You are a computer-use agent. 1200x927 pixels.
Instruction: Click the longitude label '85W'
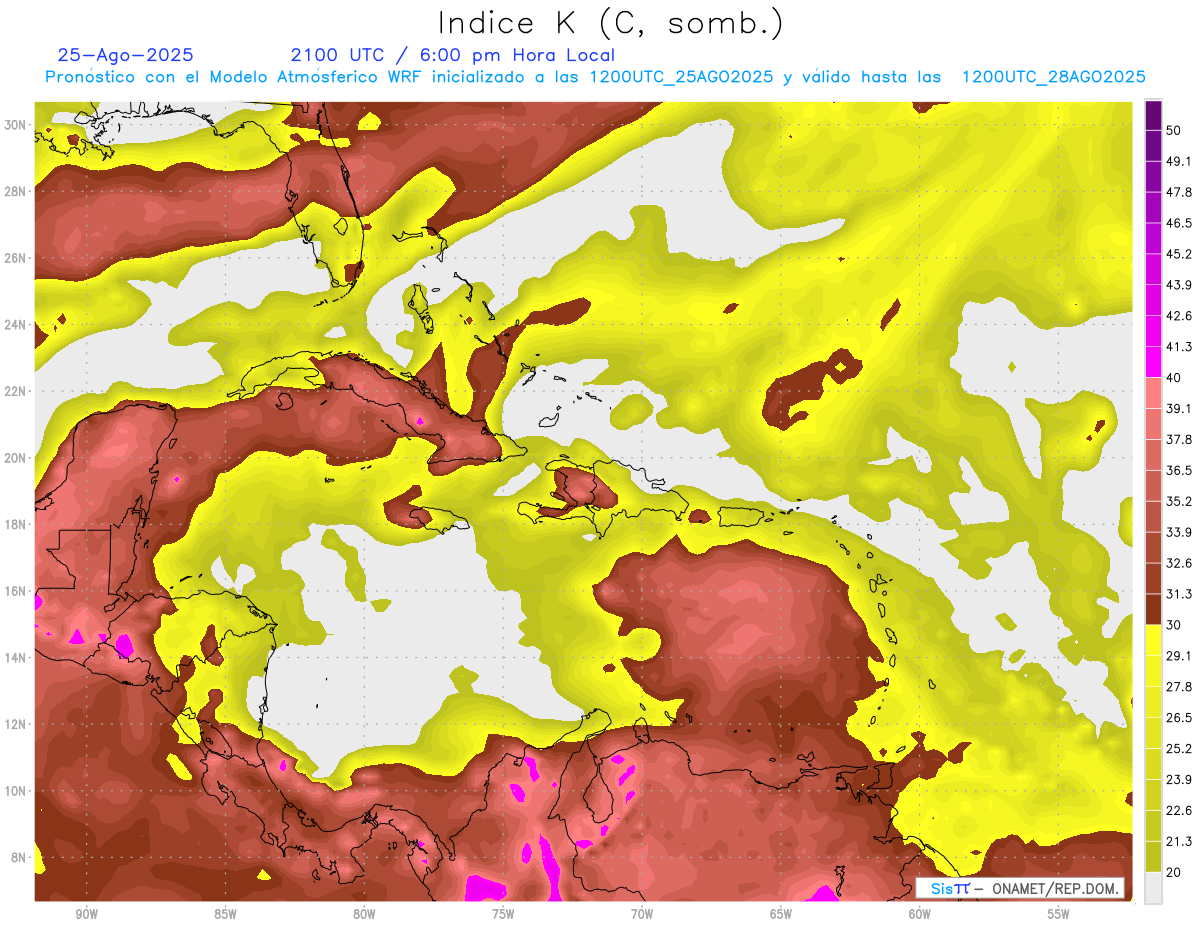tap(225, 914)
